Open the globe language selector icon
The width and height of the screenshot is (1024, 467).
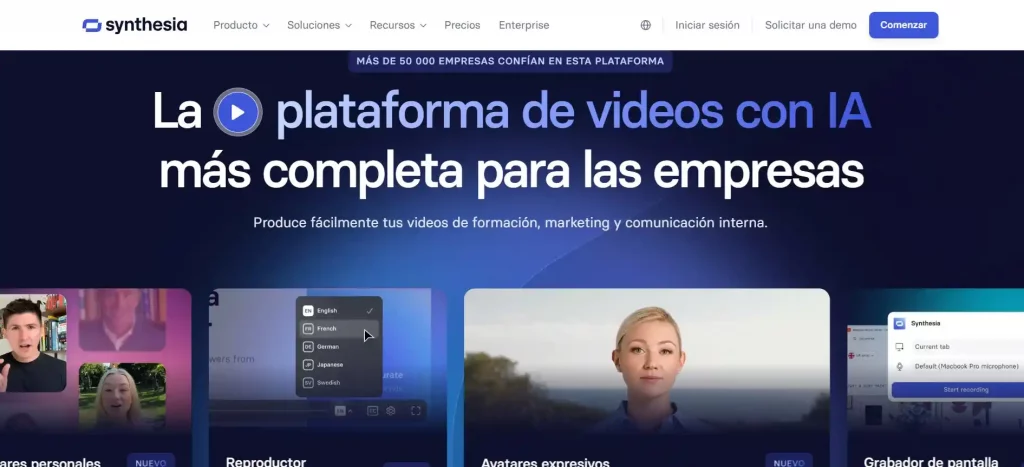[645, 25]
